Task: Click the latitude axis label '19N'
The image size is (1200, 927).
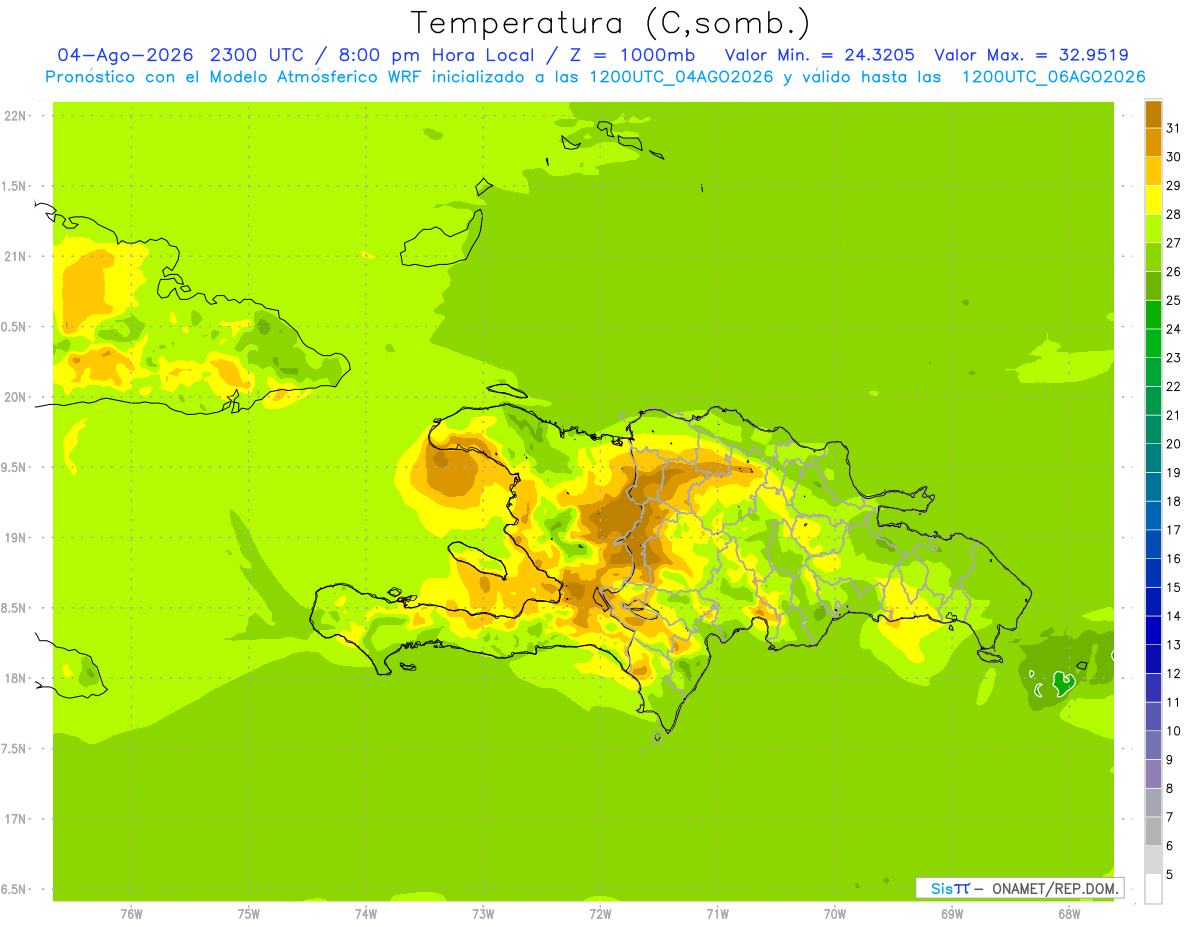Action: point(15,538)
